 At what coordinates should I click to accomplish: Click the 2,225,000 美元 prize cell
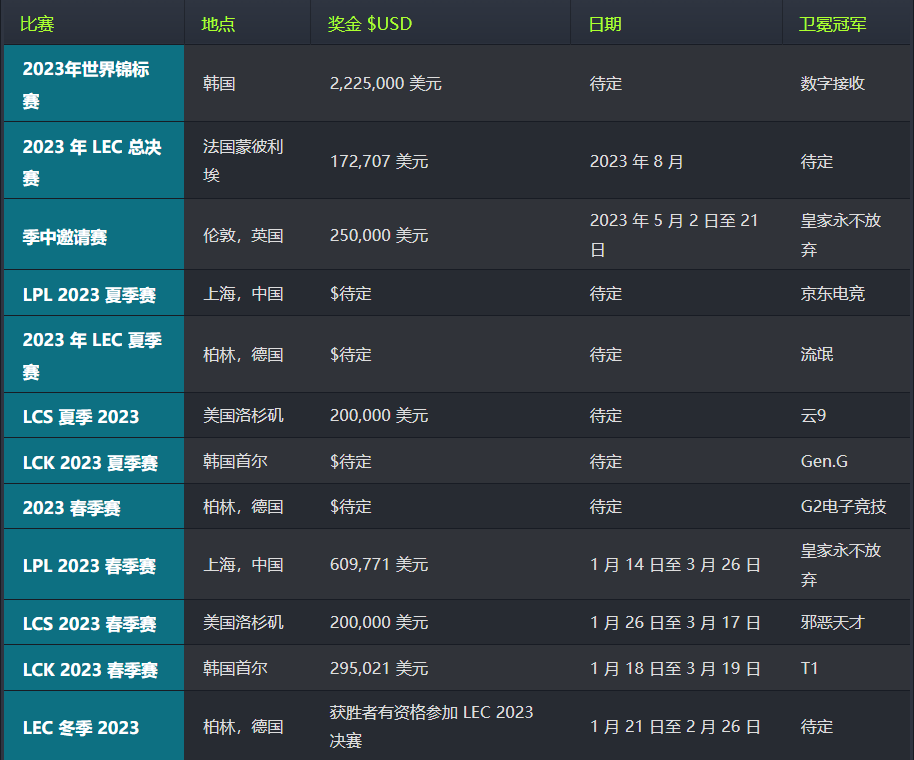click(x=386, y=84)
